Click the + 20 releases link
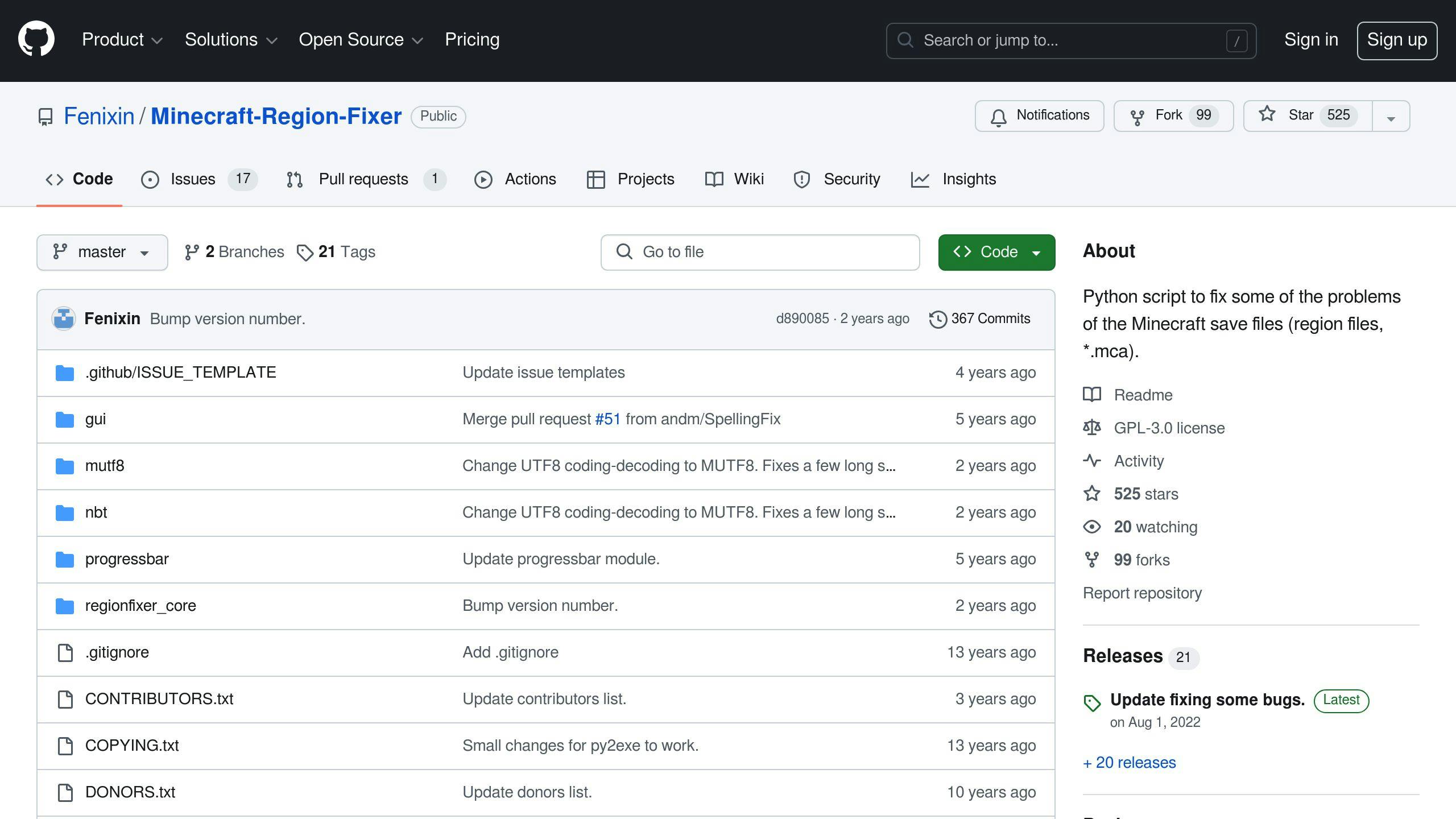The width and height of the screenshot is (1456, 819). tap(1130, 762)
